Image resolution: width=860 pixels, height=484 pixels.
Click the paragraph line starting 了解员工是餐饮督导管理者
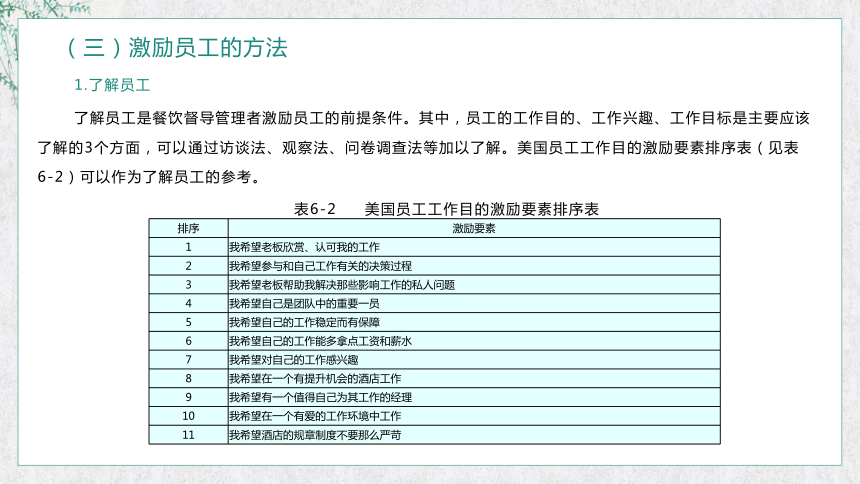click(442, 118)
